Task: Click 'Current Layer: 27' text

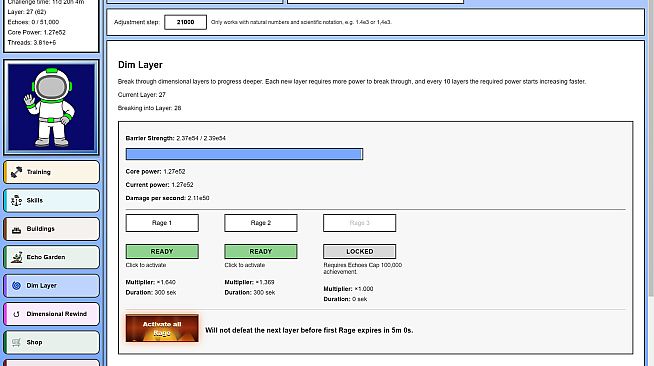Action: click(142, 95)
